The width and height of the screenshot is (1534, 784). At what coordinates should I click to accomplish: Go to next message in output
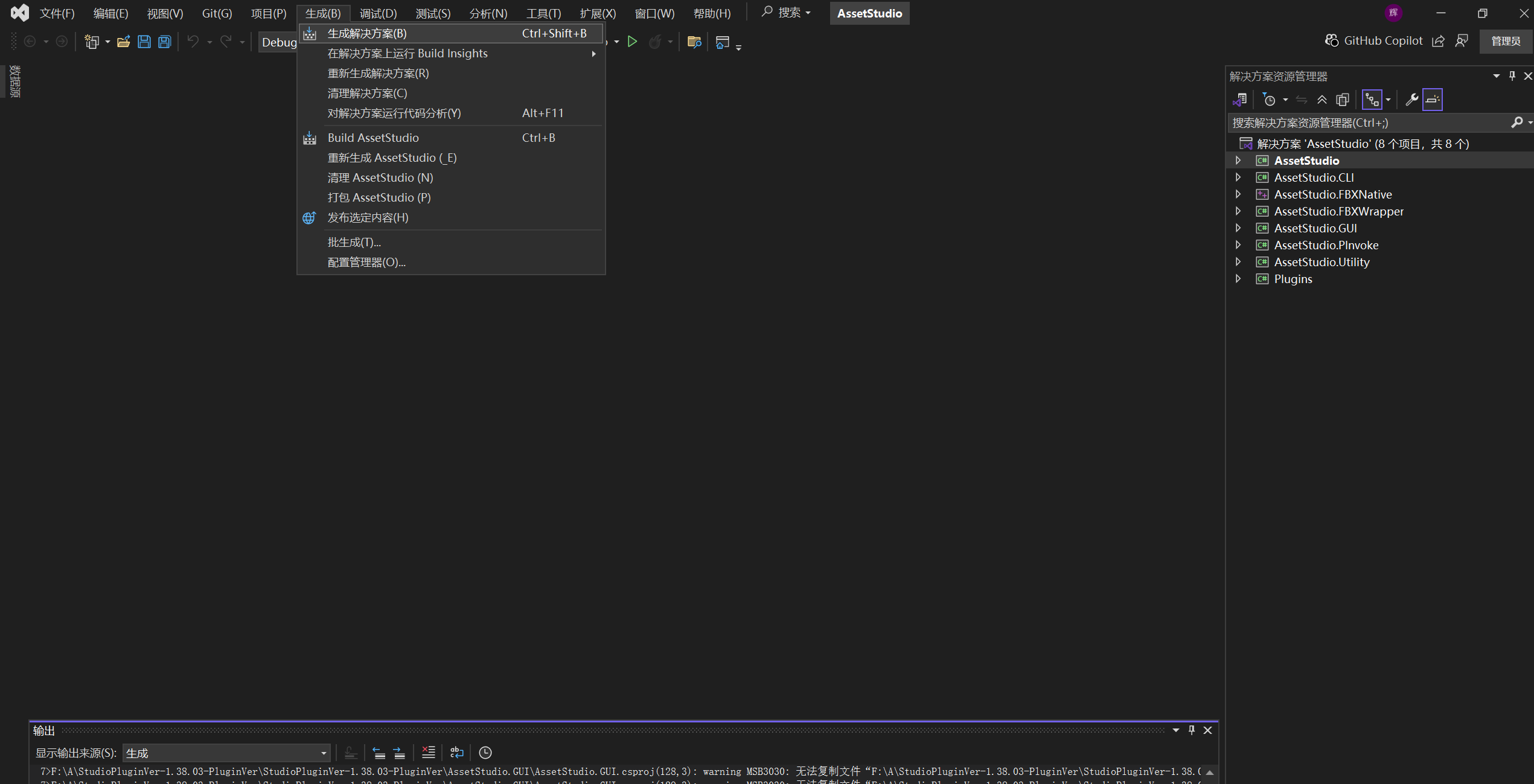399,752
